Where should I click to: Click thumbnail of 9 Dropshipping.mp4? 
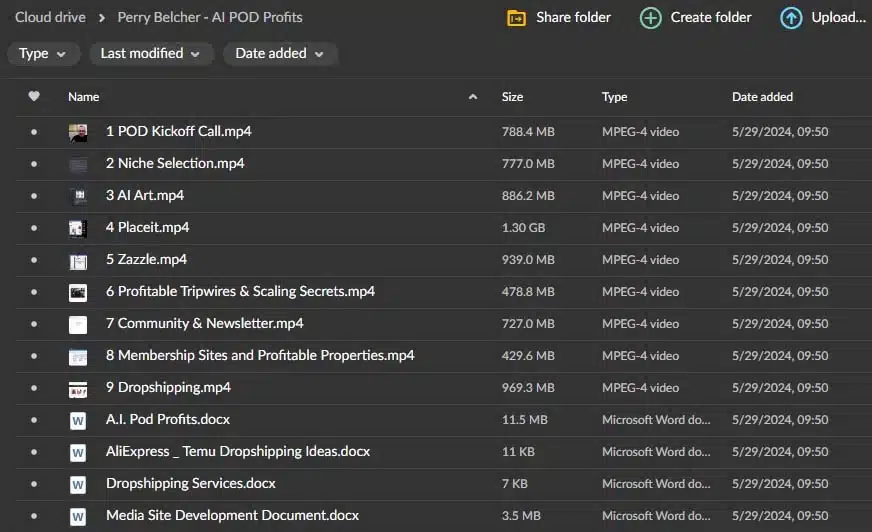(78, 388)
